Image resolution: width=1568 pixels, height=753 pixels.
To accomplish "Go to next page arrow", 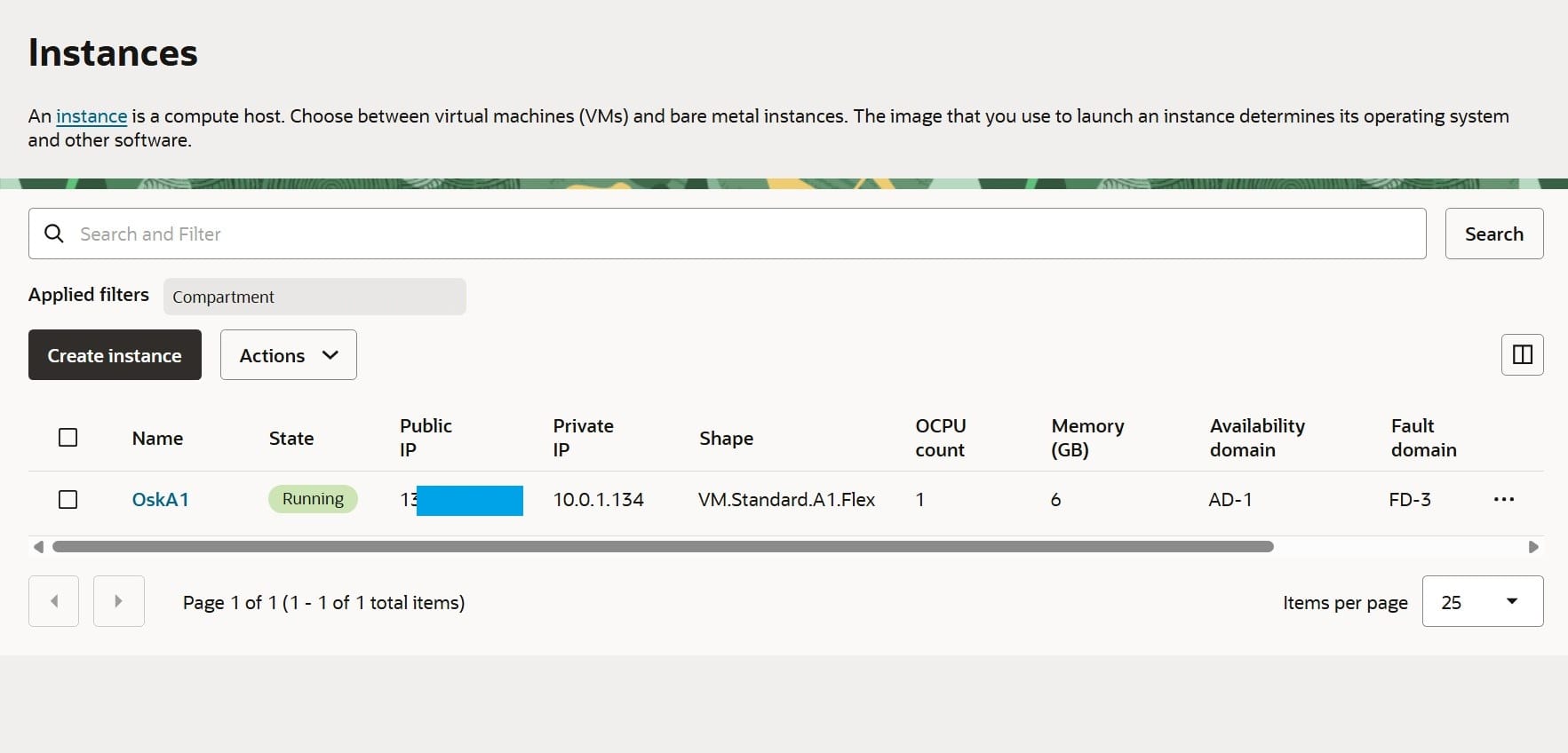I will click(x=118, y=601).
